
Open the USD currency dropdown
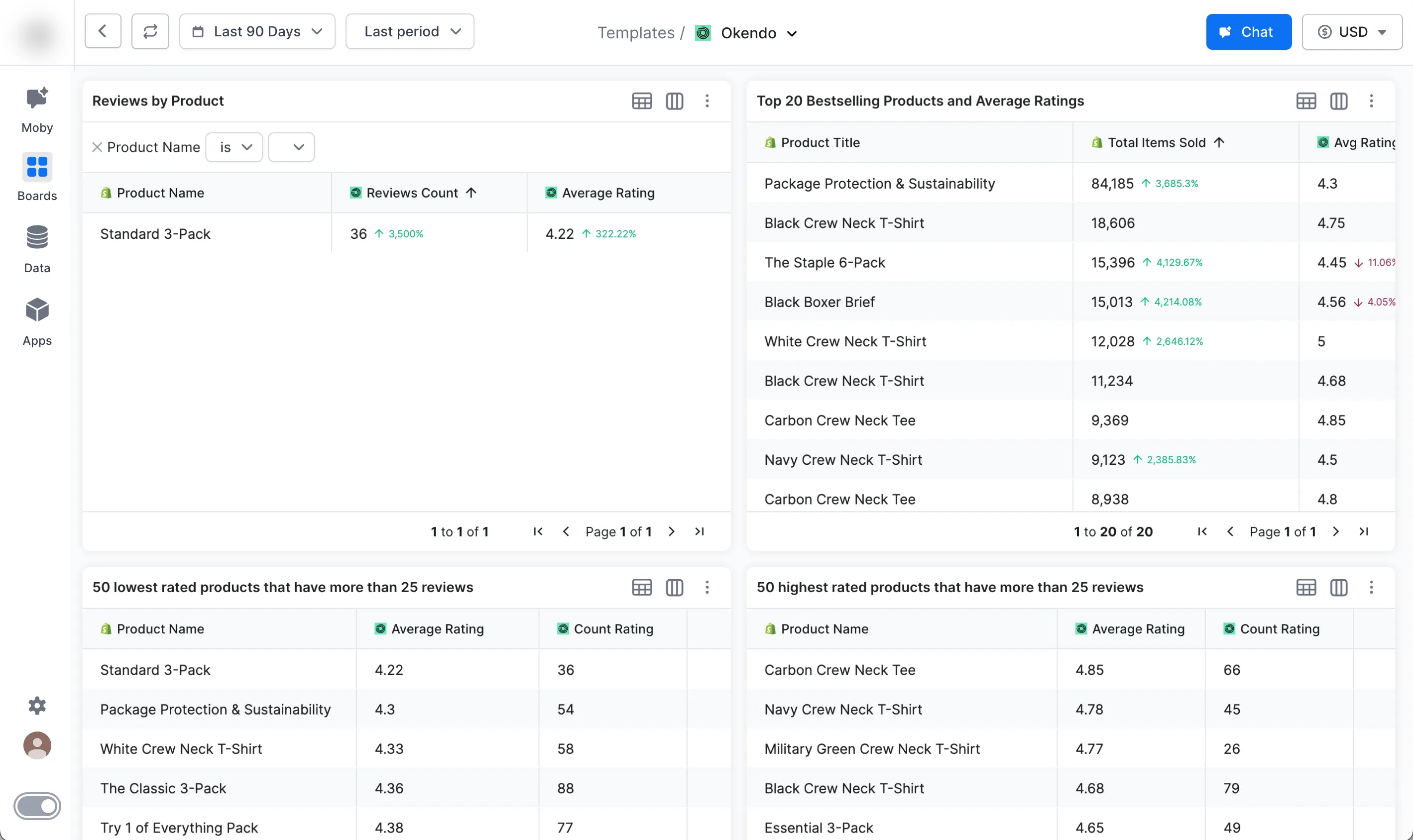point(1352,32)
